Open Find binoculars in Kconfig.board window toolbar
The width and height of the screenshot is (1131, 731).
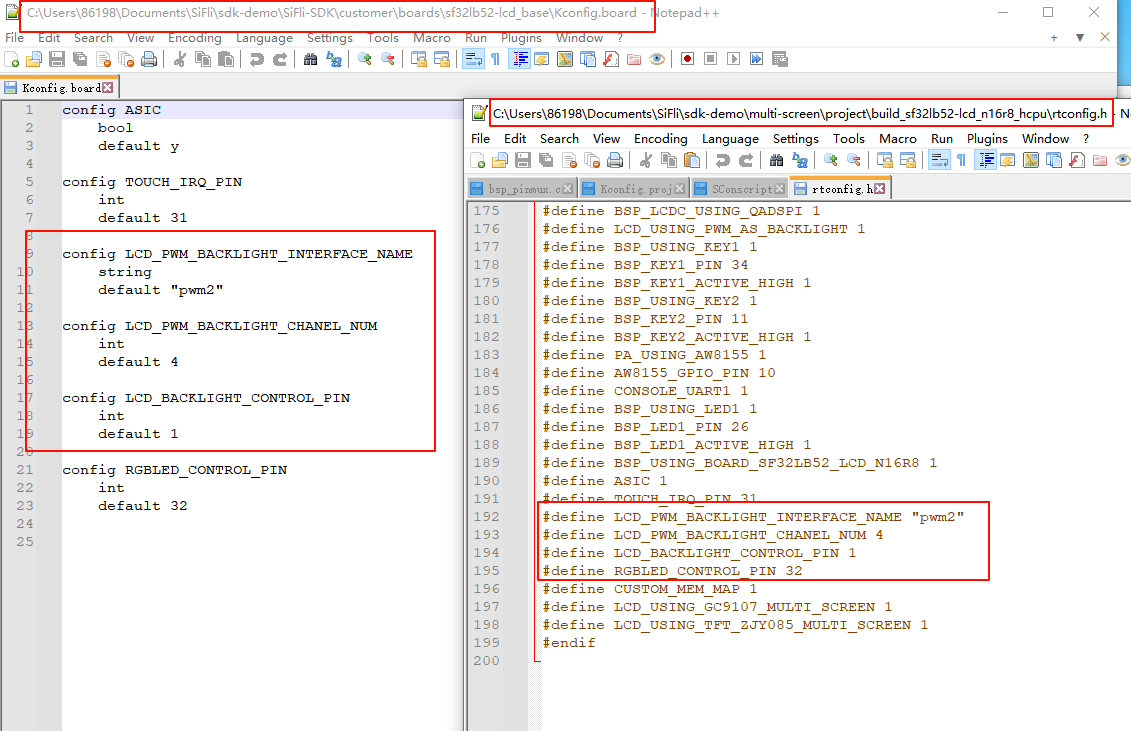pos(310,59)
